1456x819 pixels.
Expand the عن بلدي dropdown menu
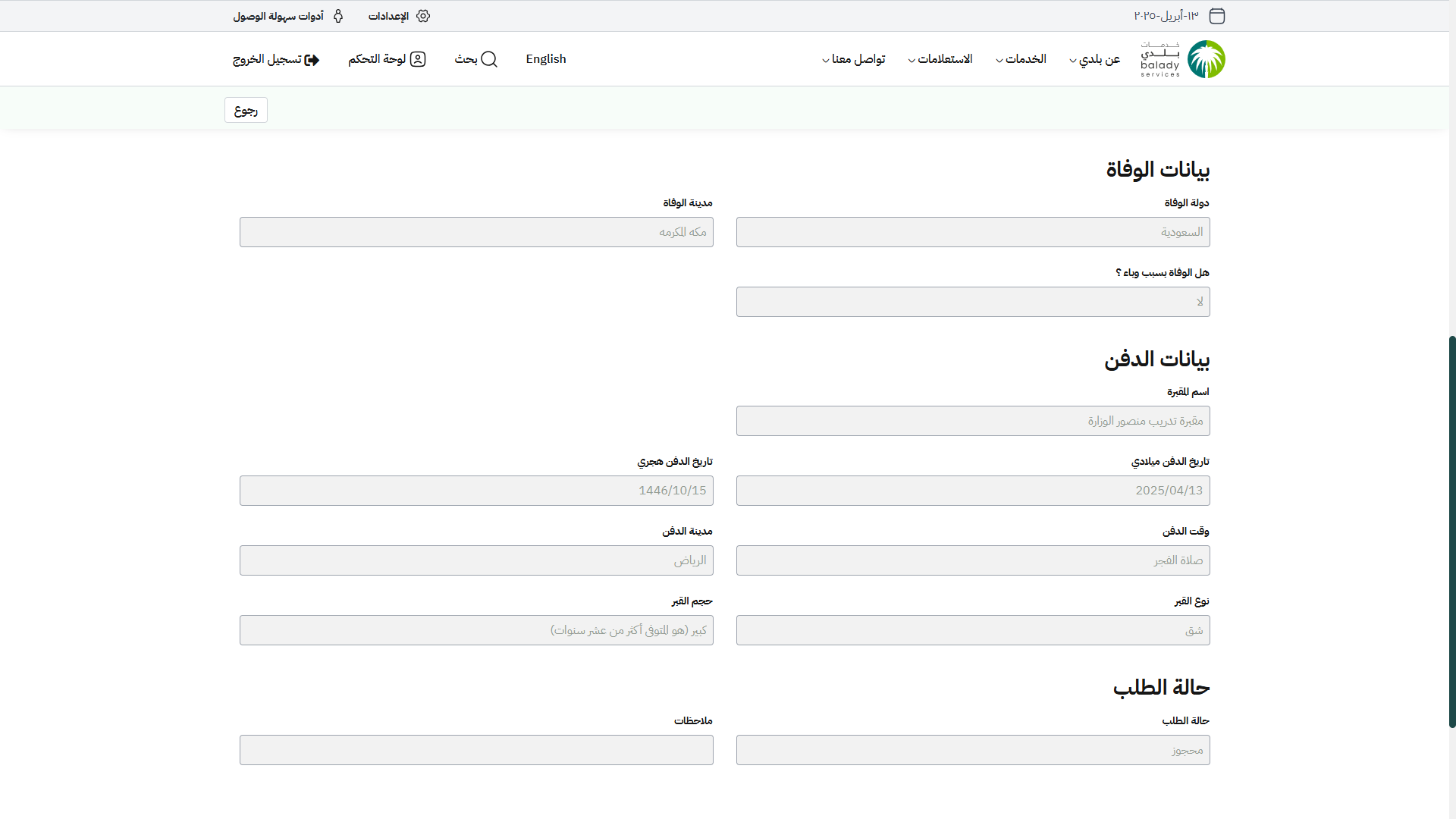1094,59
